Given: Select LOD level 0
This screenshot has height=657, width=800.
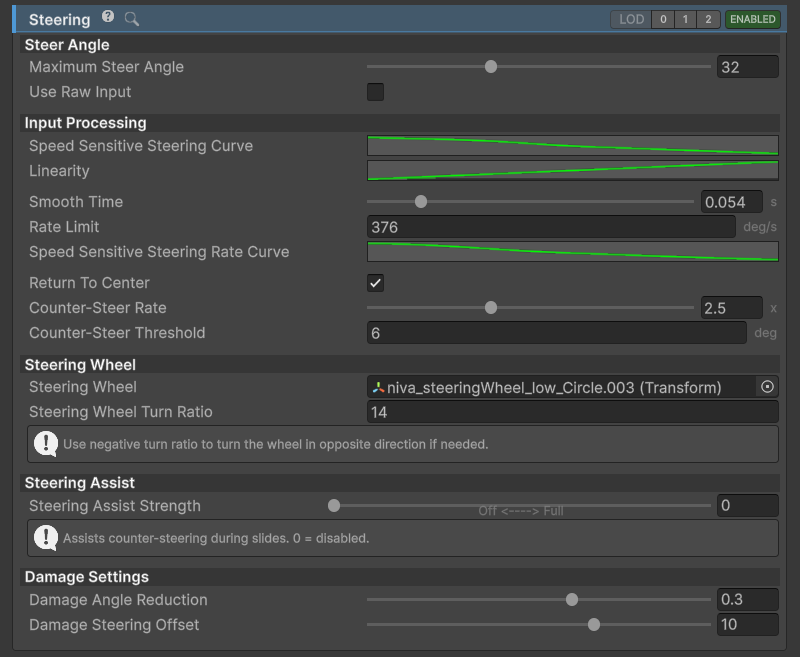Looking at the screenshot, I should 663,19.
